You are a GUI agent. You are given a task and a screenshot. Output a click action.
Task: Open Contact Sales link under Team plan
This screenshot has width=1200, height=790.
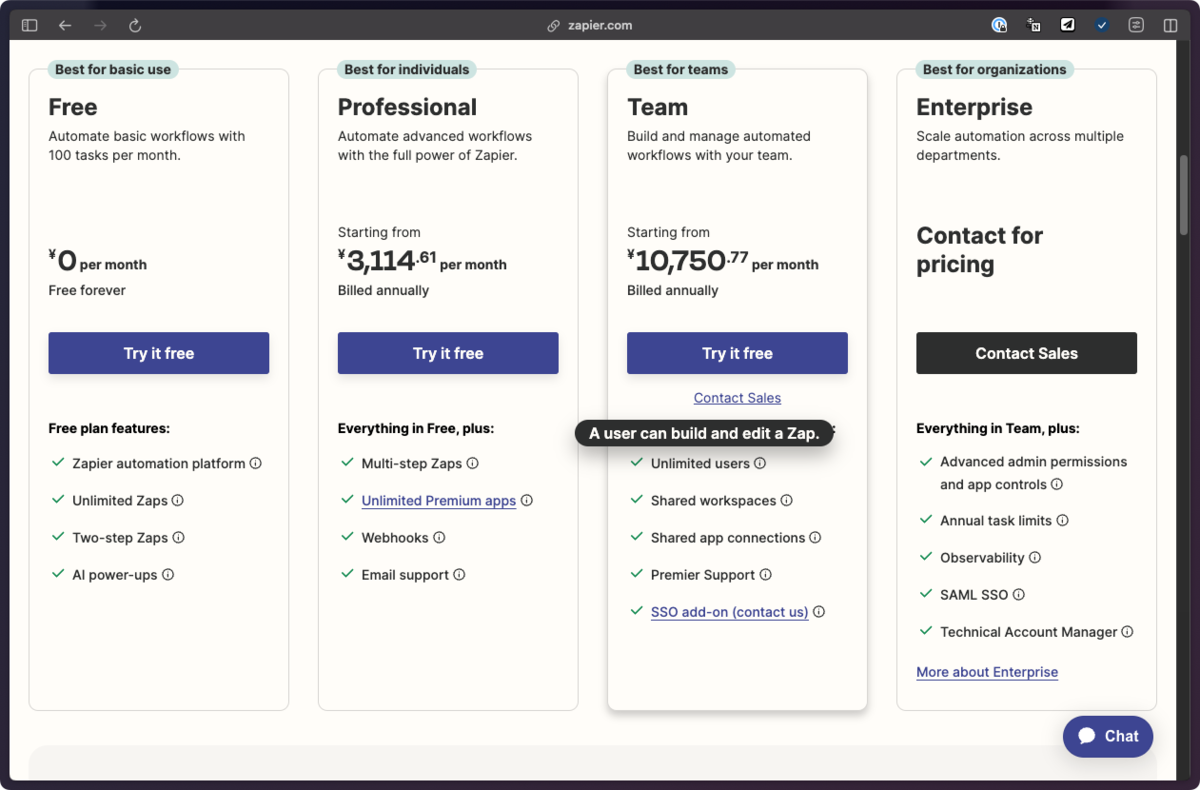pos(737,398)
